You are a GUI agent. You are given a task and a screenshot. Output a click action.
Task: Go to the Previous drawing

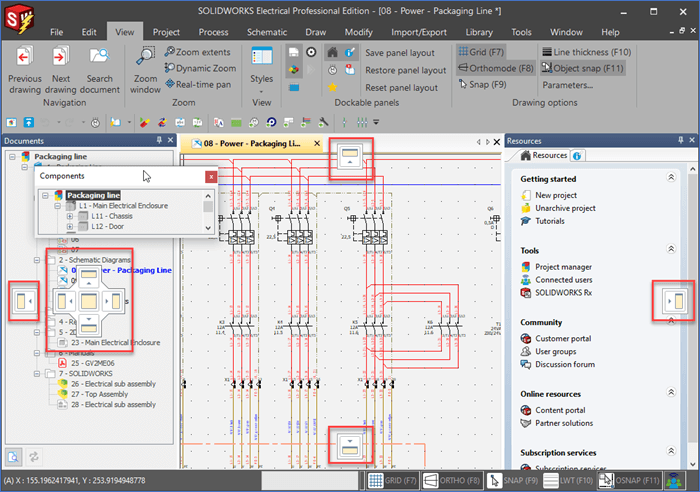tap(24, 71)
